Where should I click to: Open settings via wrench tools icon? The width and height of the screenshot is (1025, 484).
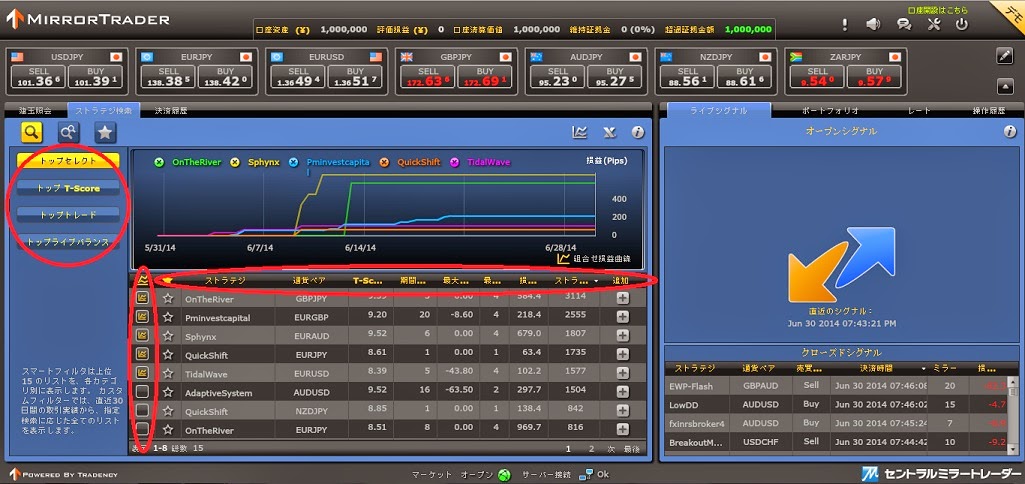[x=933, y=25]
